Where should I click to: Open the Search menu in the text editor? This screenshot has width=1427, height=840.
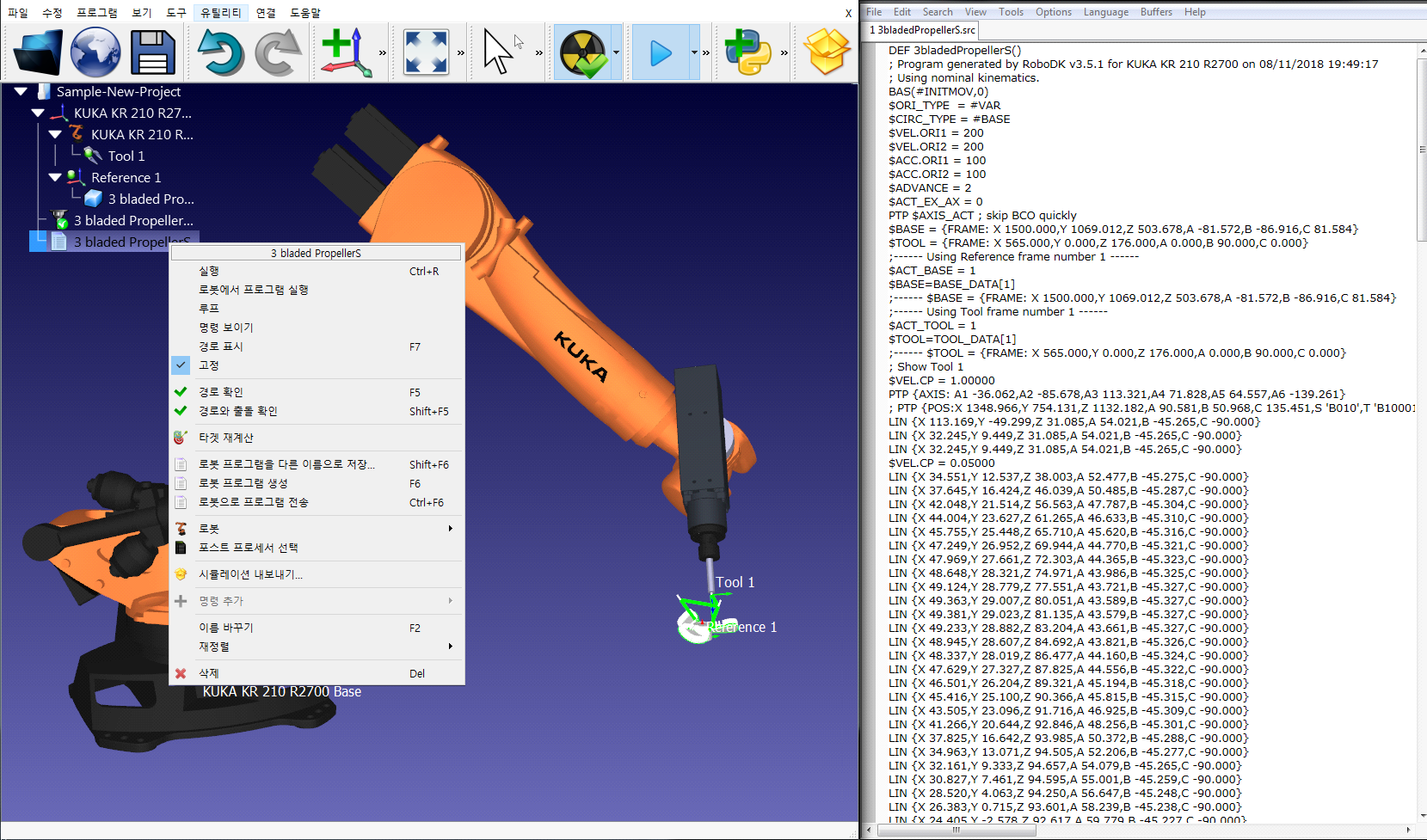pyautogui.click(x=938, y=12)
